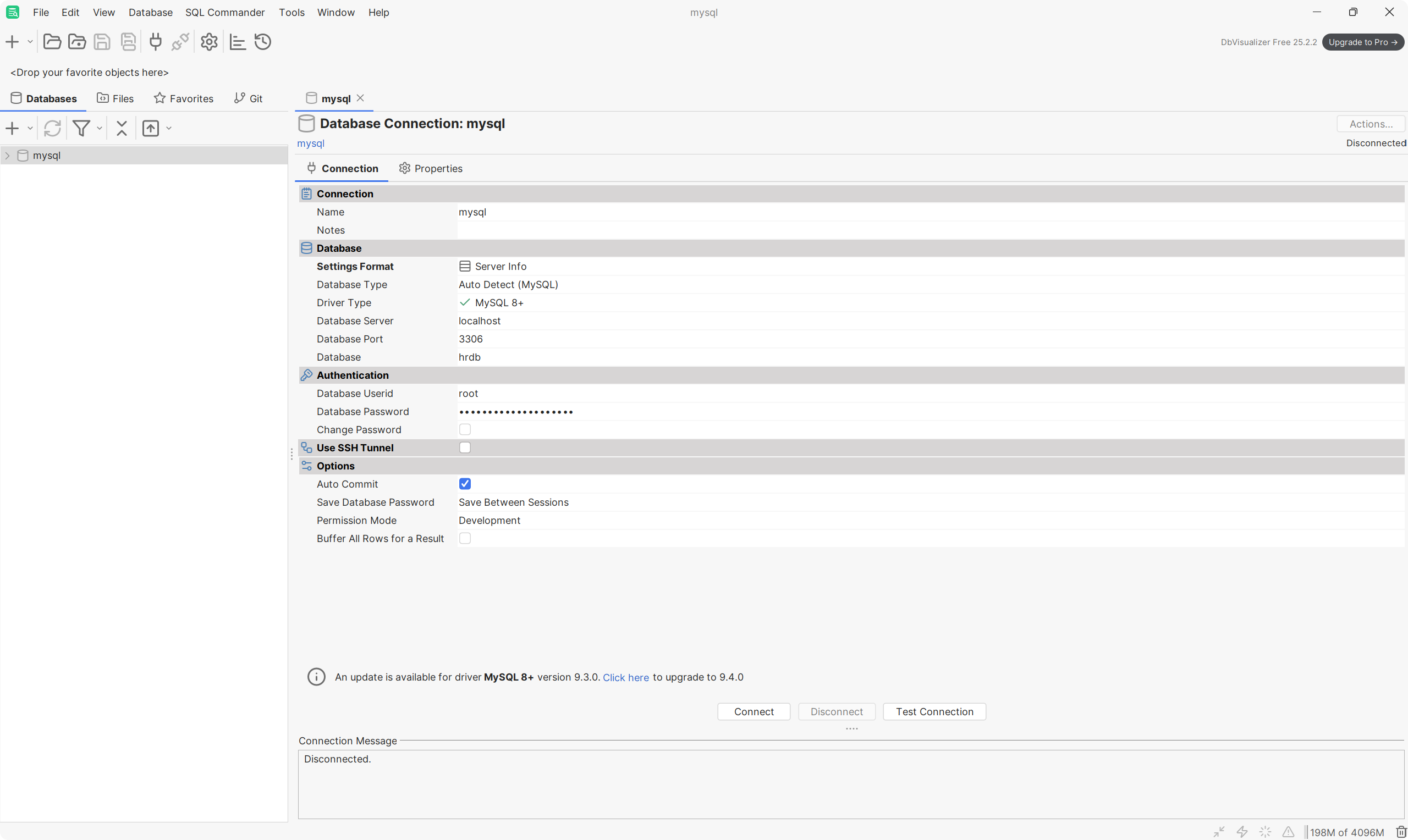Image resolution: width=1408 pixels, height=840 pixels.
Task: Switch to the Databases tab
Action: click(44, 98)
